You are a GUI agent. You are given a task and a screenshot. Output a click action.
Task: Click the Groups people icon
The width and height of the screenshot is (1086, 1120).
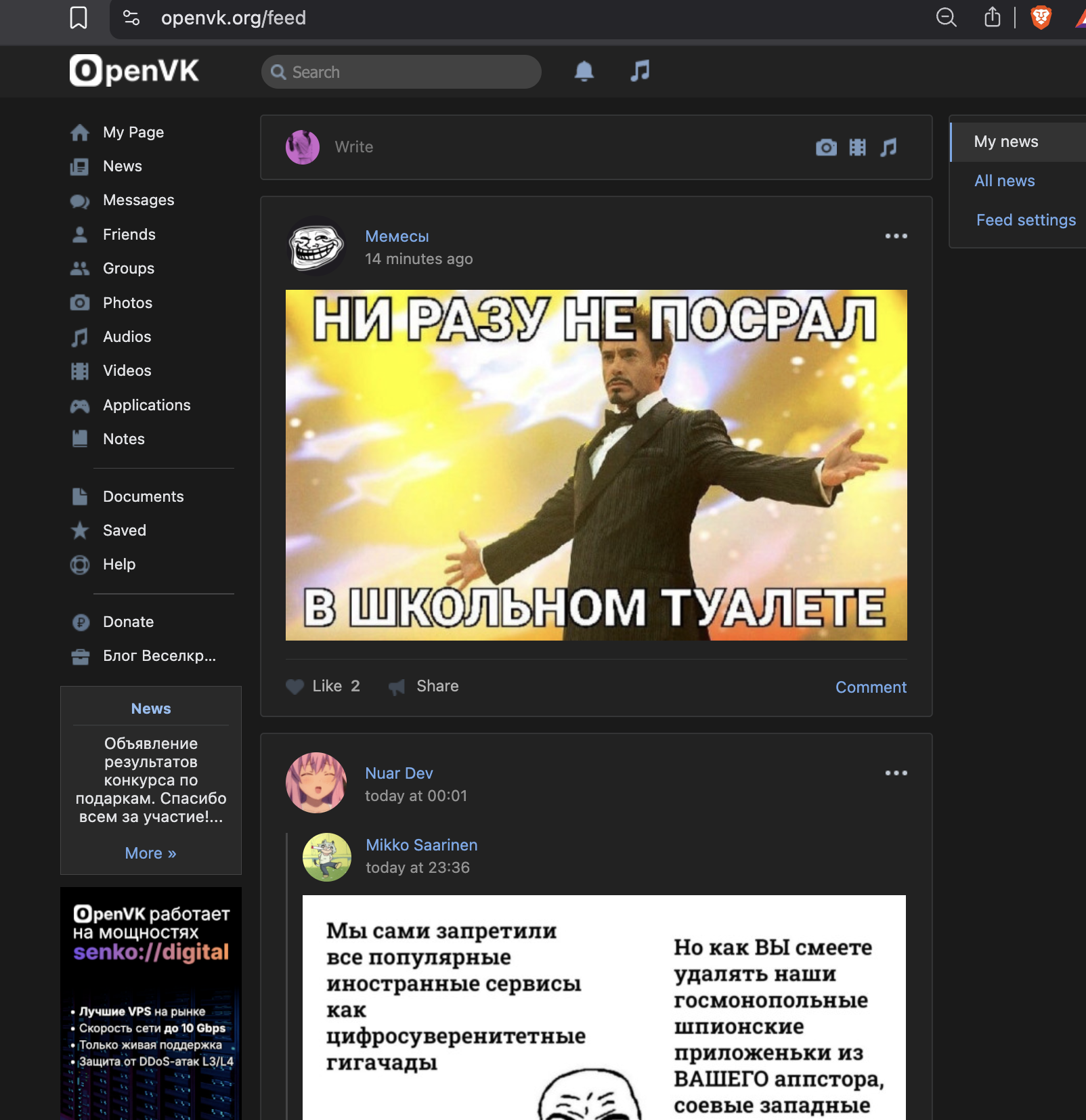[x=80, y=269]
